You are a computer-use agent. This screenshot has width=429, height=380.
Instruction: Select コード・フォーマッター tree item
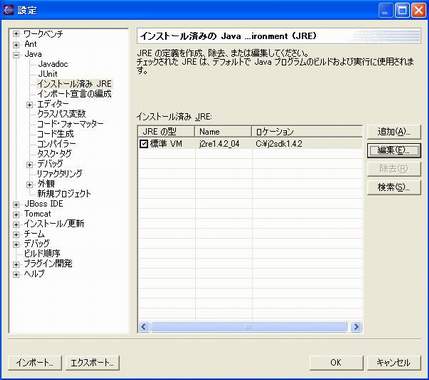tap(70, 124)
